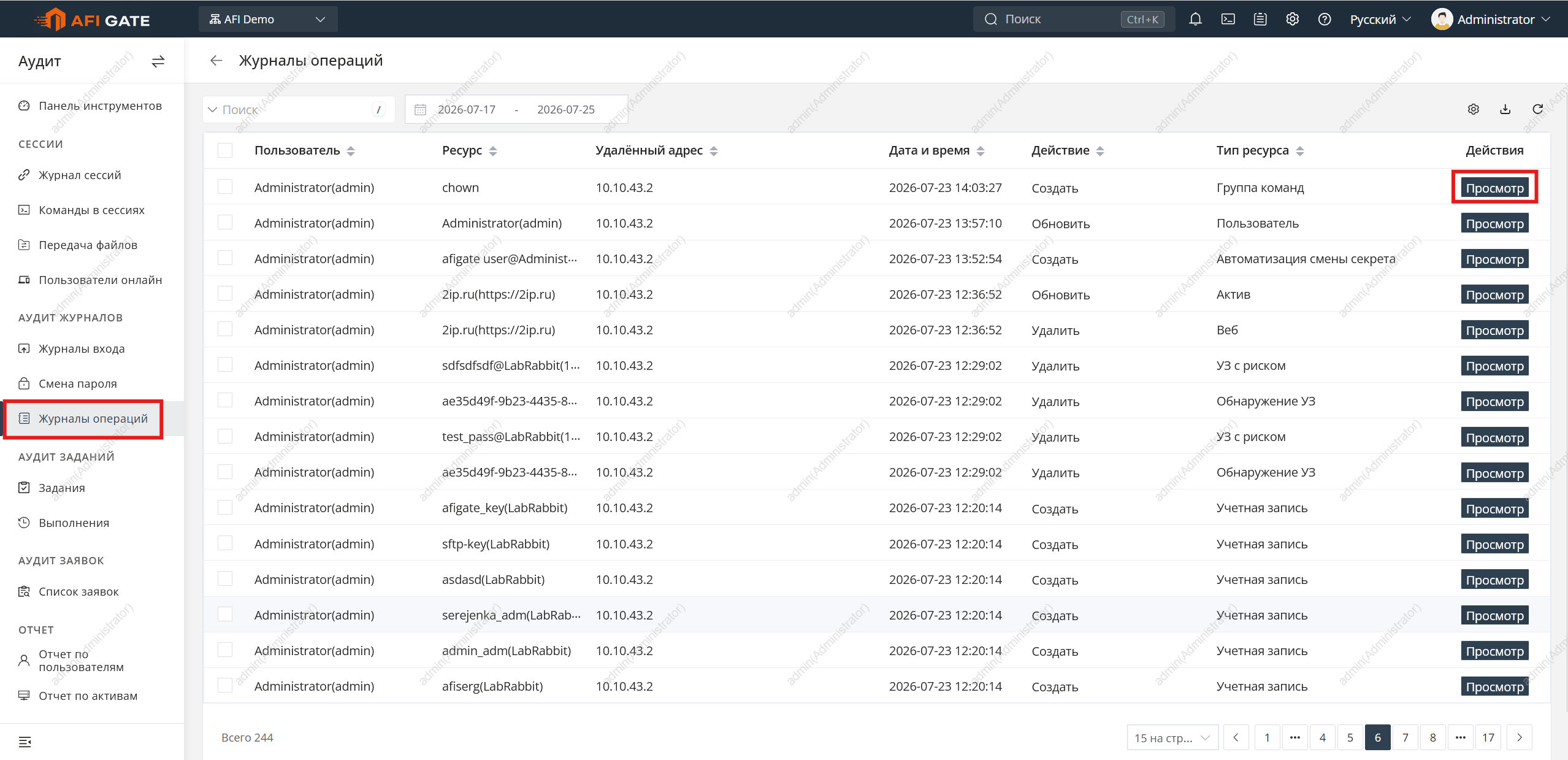Image resolution: width=1568 pixels, height=760 pixels.
Task: Go to next page arrow
Action: coord(1519,737)
